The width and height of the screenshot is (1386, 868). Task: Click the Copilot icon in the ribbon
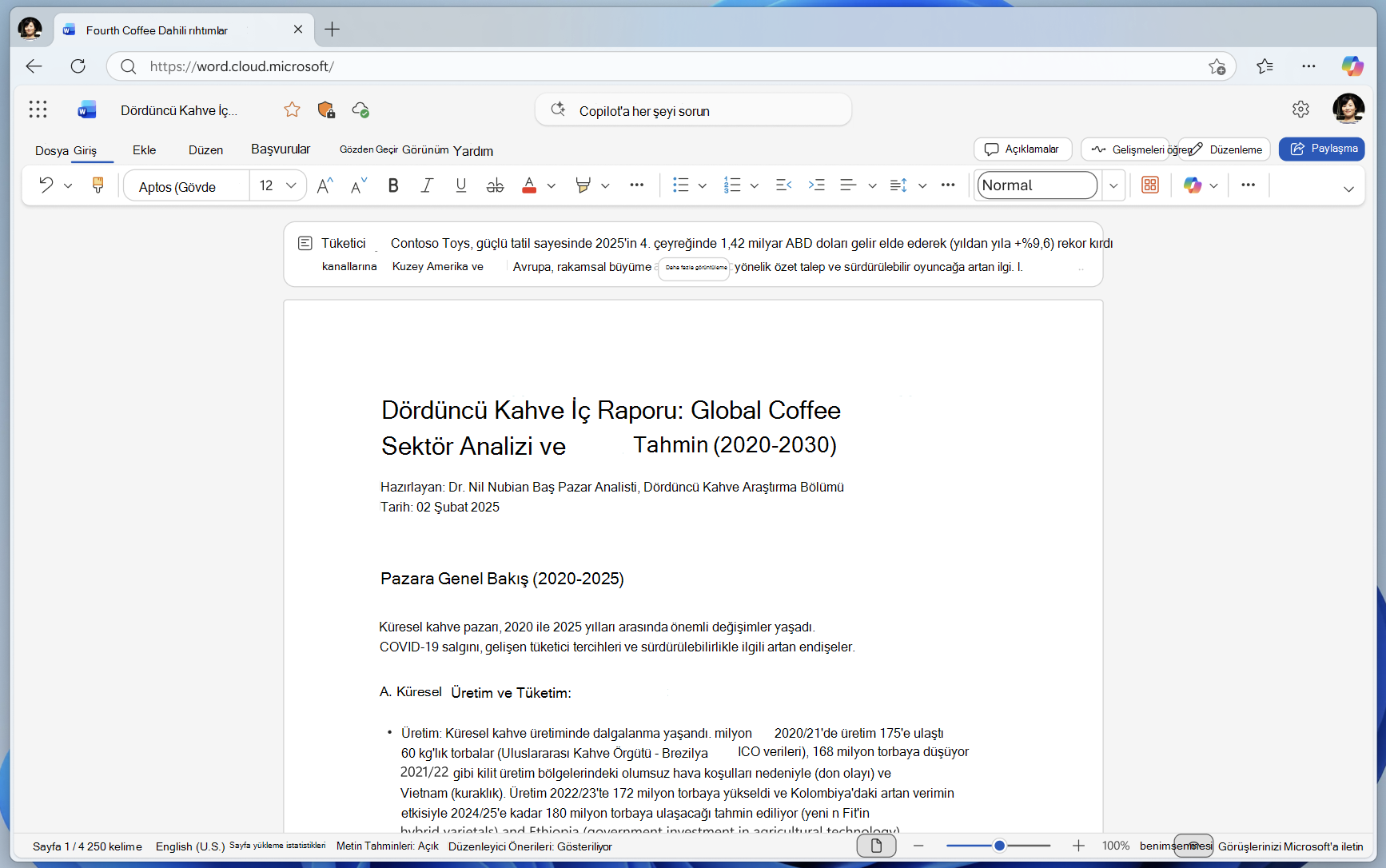1193,185
